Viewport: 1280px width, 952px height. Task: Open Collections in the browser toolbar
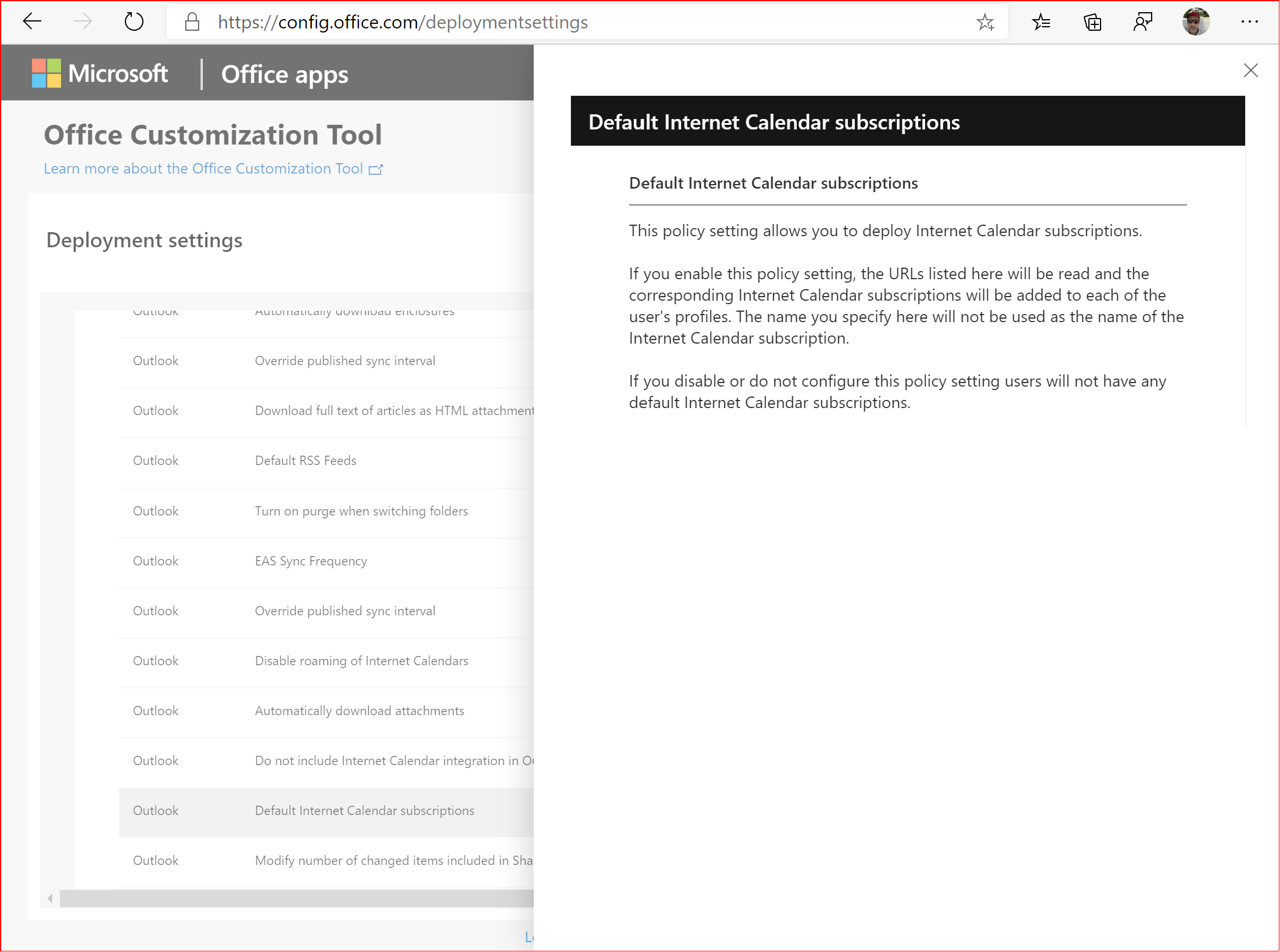click(x=1092, y=21)
